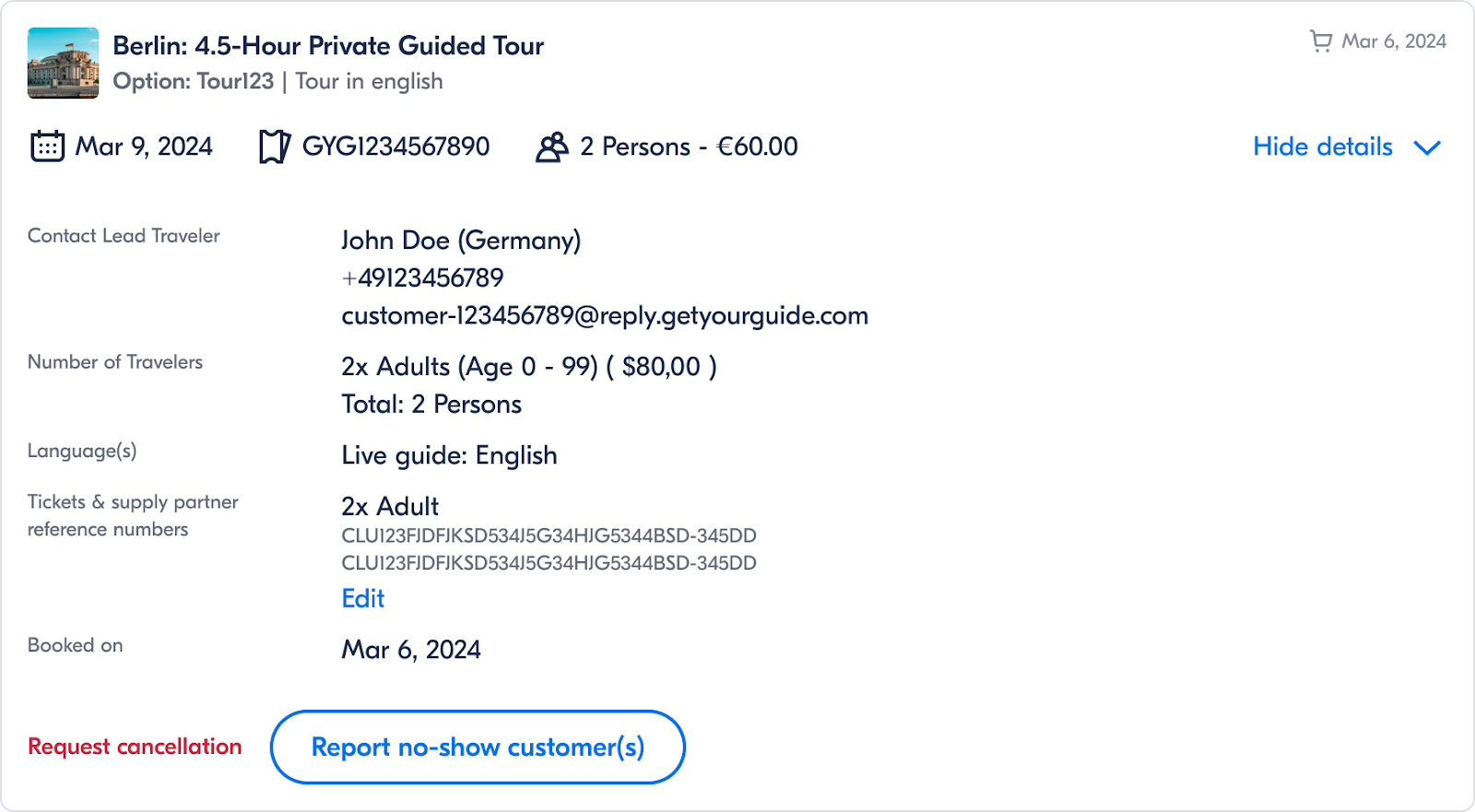Select Request cancellation
The width and height of the screenshot is (1475, 812).
click(135, 747)
